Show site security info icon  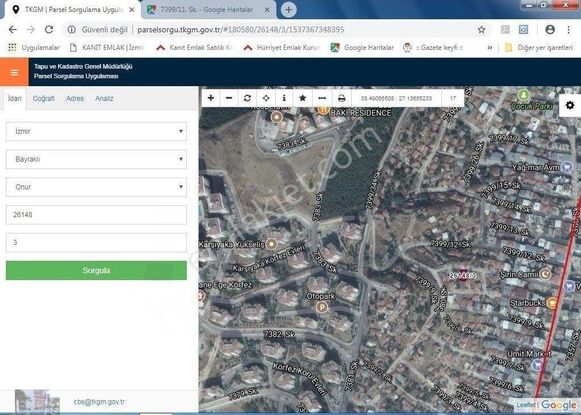72,30
